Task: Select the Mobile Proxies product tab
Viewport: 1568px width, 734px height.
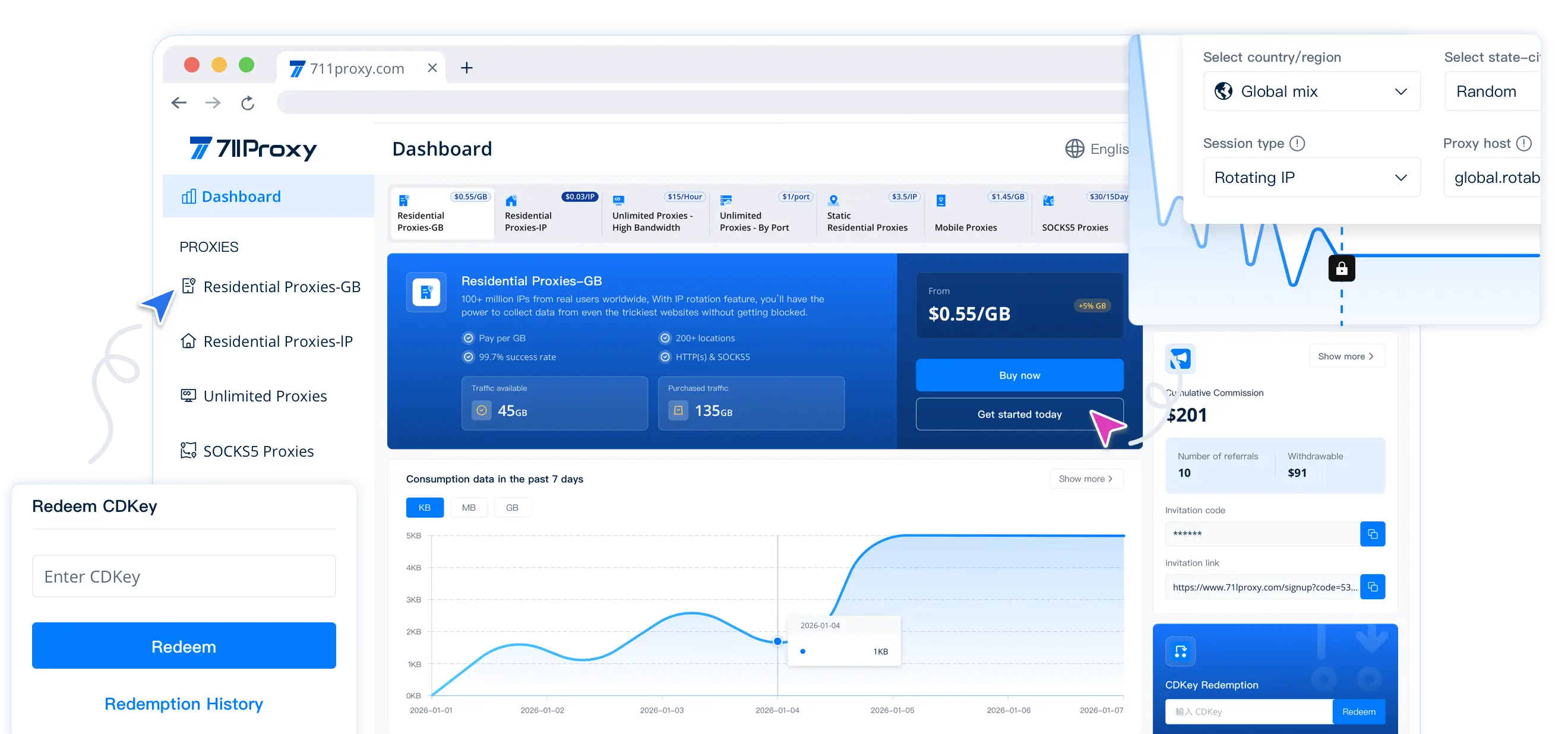Action: point(979,213)
